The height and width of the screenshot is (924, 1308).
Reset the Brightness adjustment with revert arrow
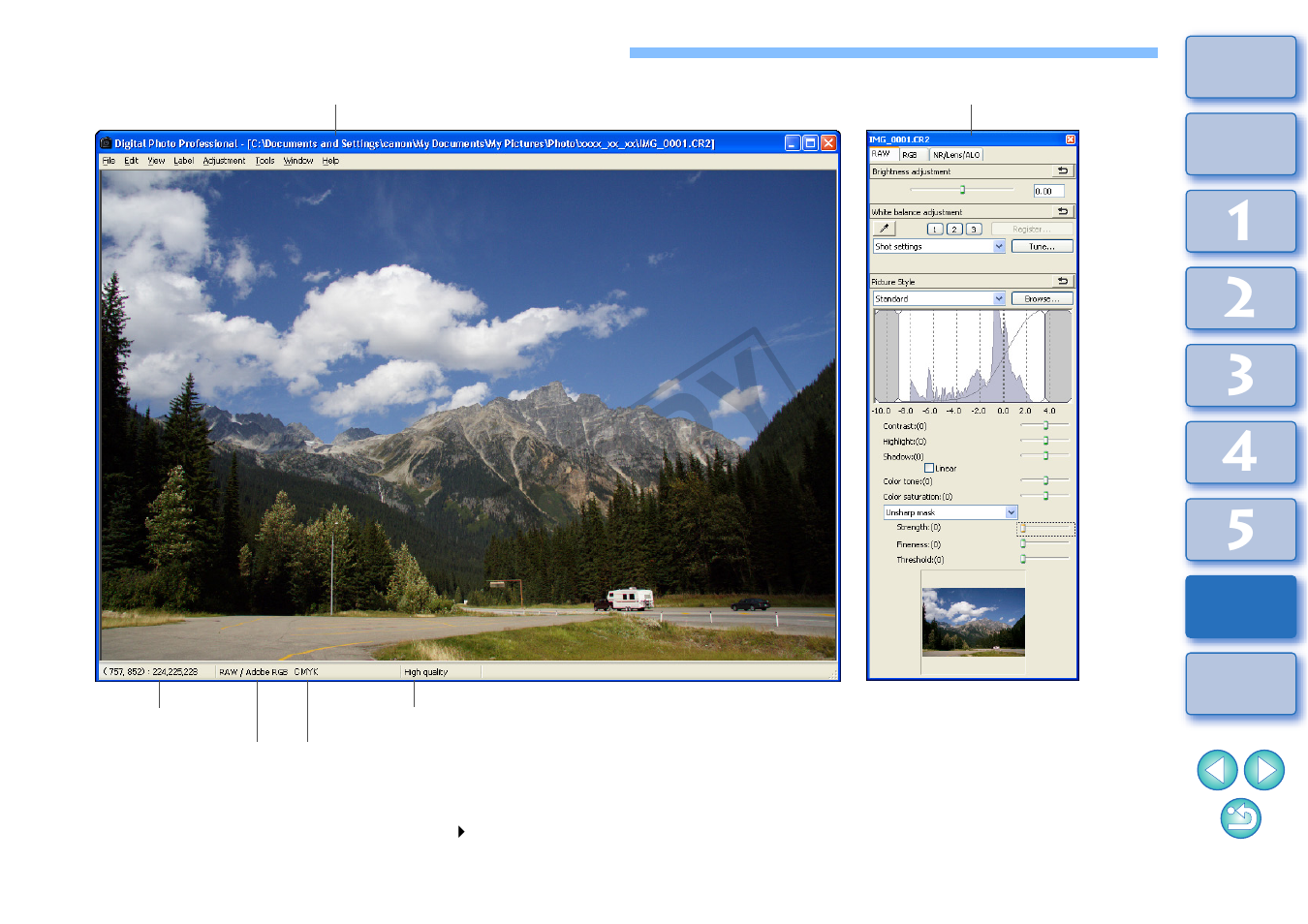coord(1063,171)
